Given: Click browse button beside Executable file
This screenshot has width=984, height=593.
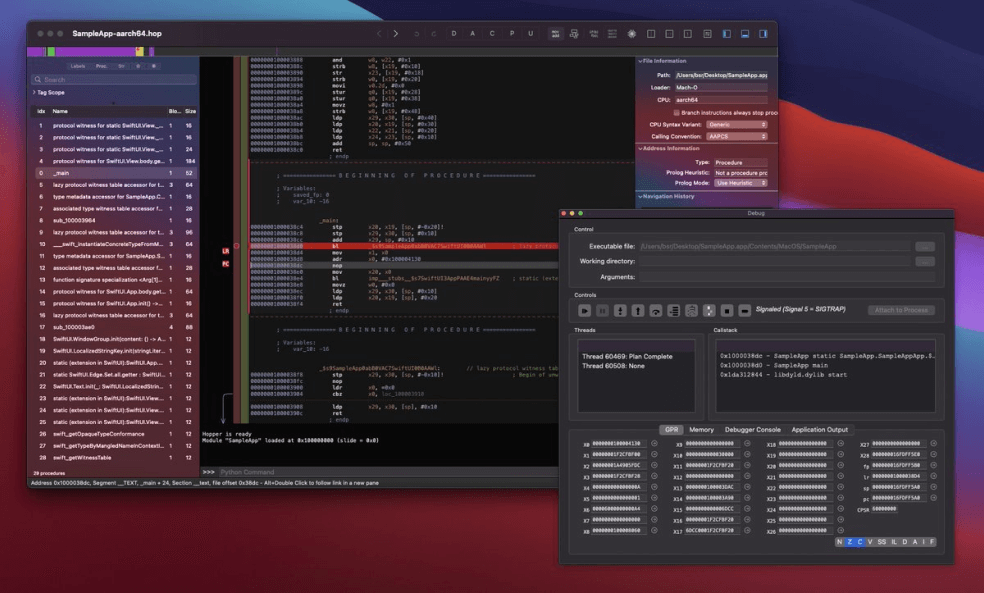Looking at the screenshot, I should (x=924, y=247).
